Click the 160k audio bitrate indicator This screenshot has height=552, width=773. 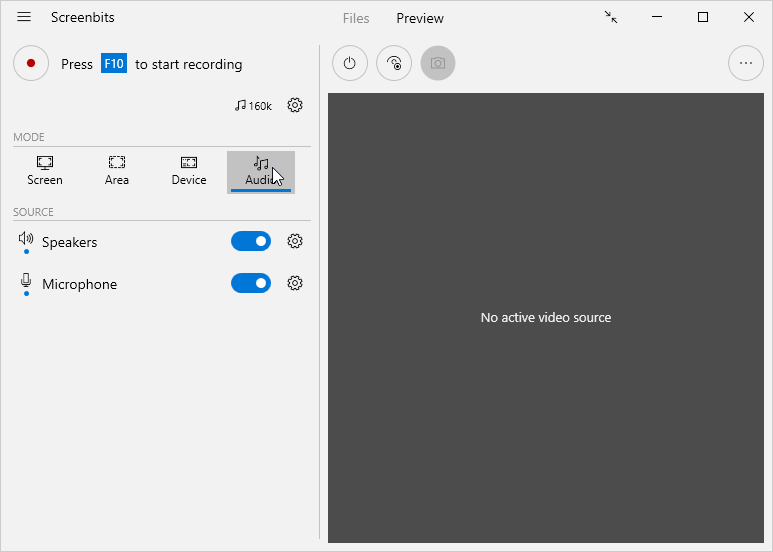(253, 105)
